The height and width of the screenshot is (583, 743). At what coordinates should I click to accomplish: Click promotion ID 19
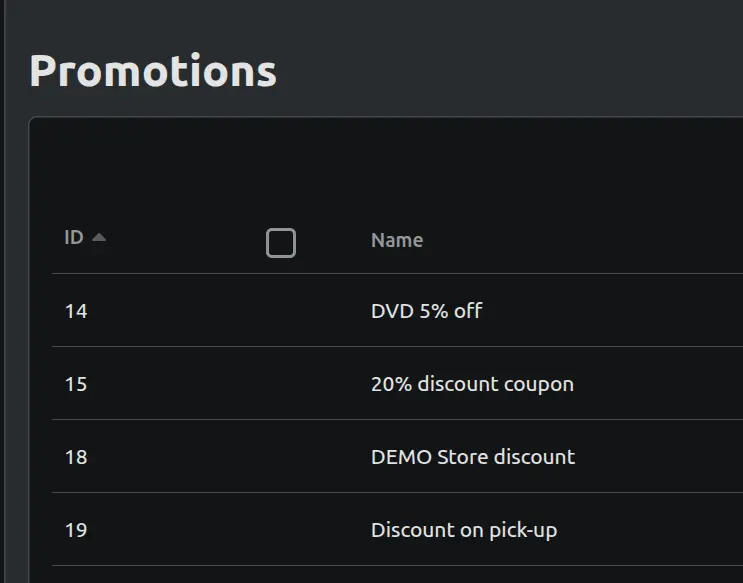pyautogui.click(x=76, y=530)
